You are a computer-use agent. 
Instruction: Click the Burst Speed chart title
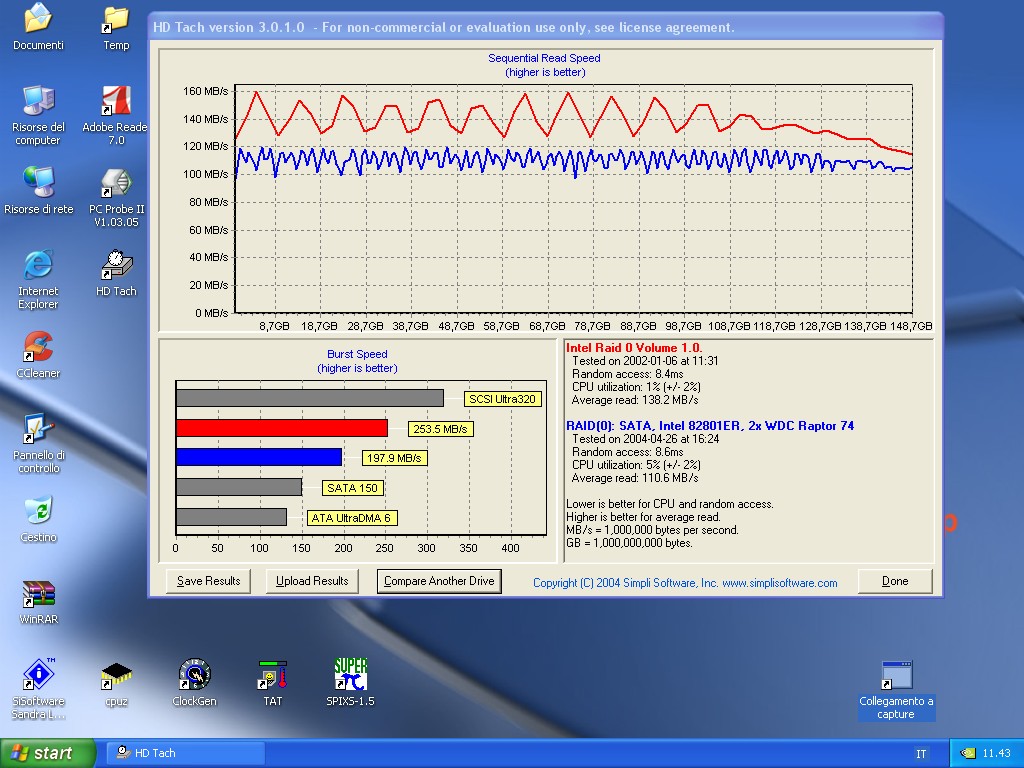[357, 354]
